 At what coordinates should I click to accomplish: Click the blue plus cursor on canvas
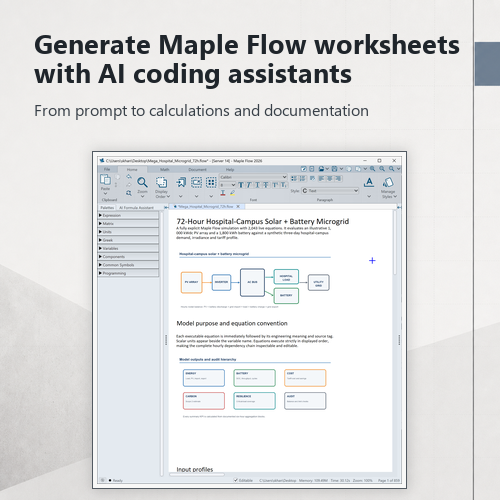click(x=372, y=261)
